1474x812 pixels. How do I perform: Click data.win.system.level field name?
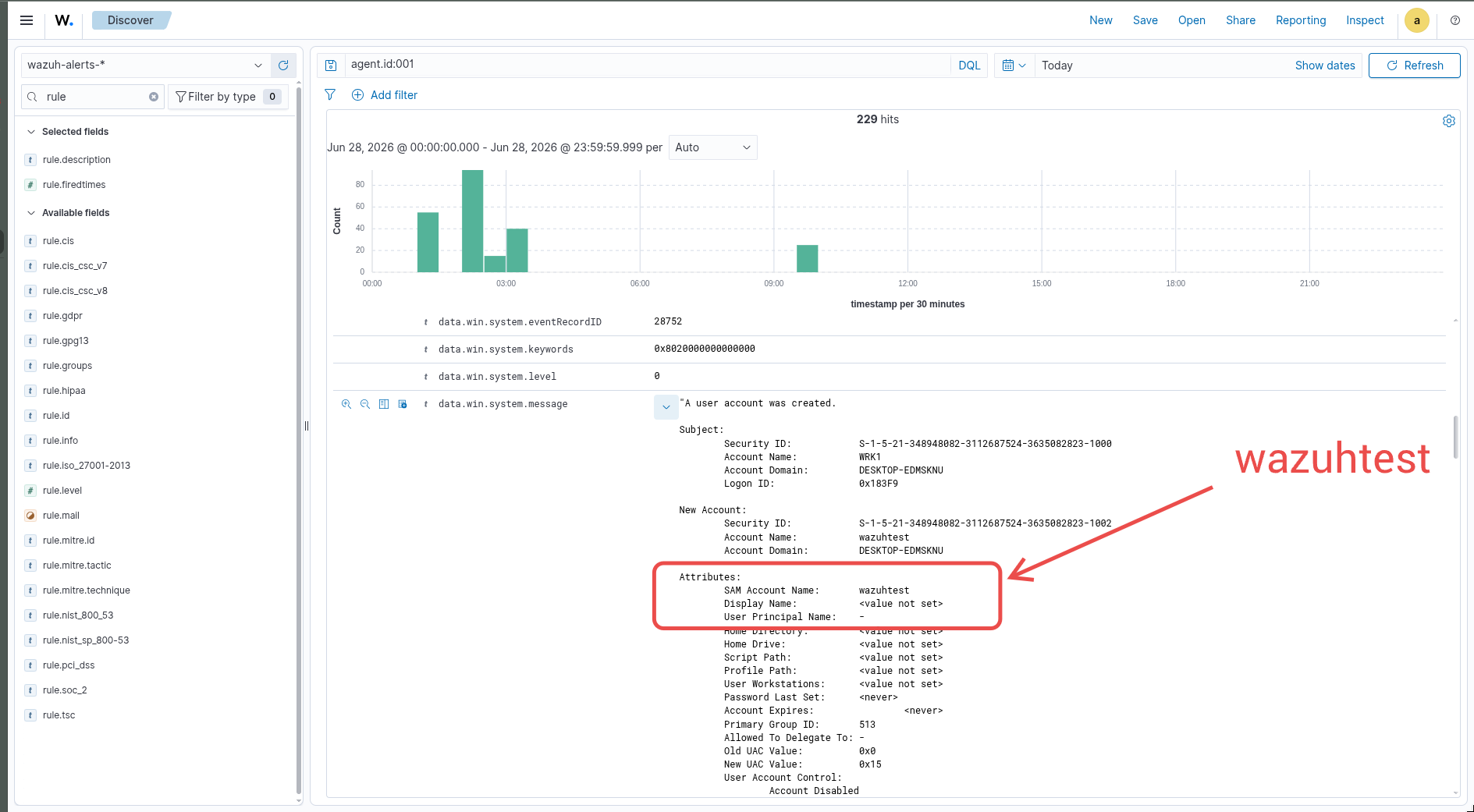point(497,377)
